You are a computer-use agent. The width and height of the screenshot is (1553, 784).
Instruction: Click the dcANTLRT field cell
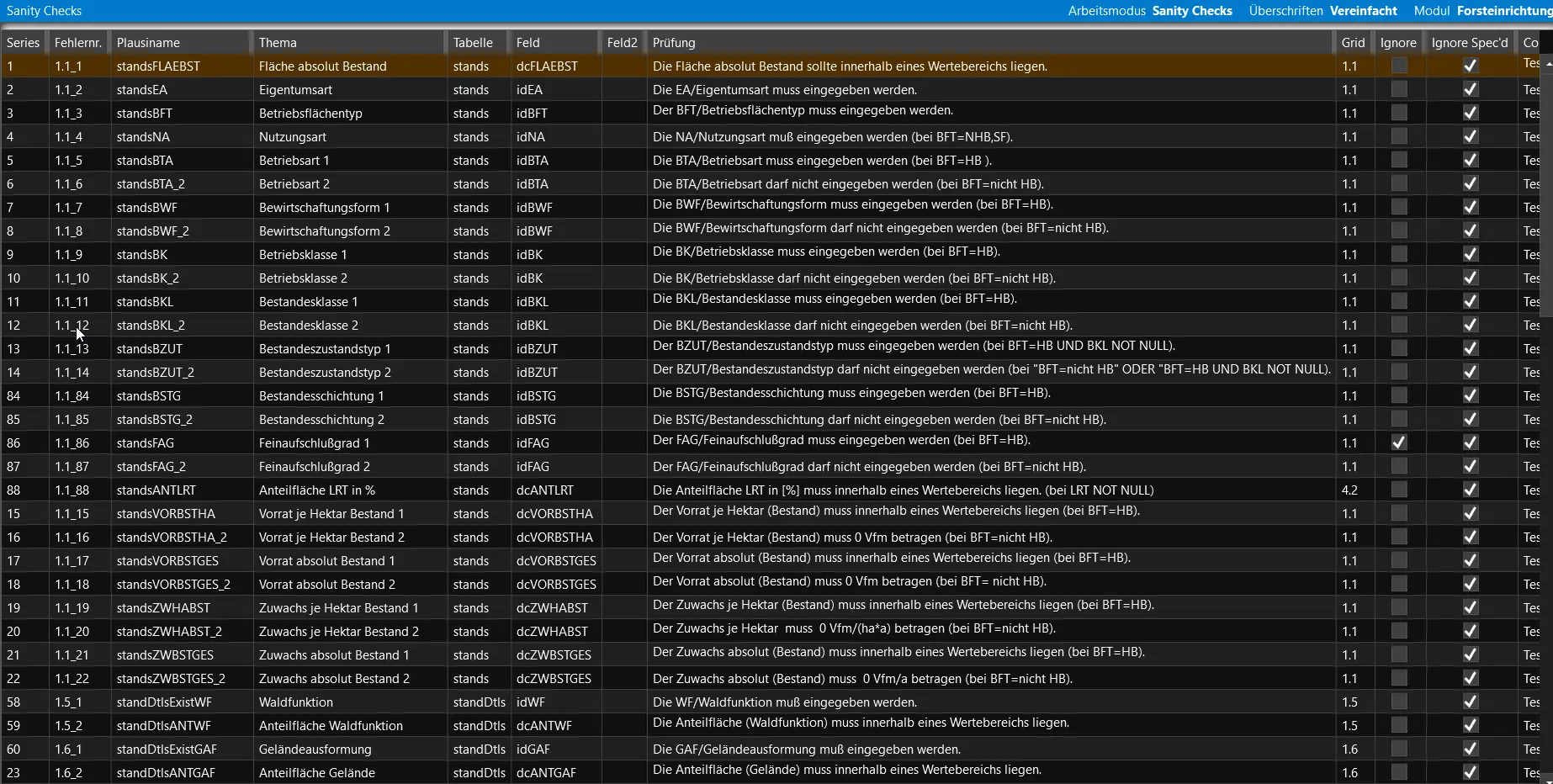(x=545, y=490)
